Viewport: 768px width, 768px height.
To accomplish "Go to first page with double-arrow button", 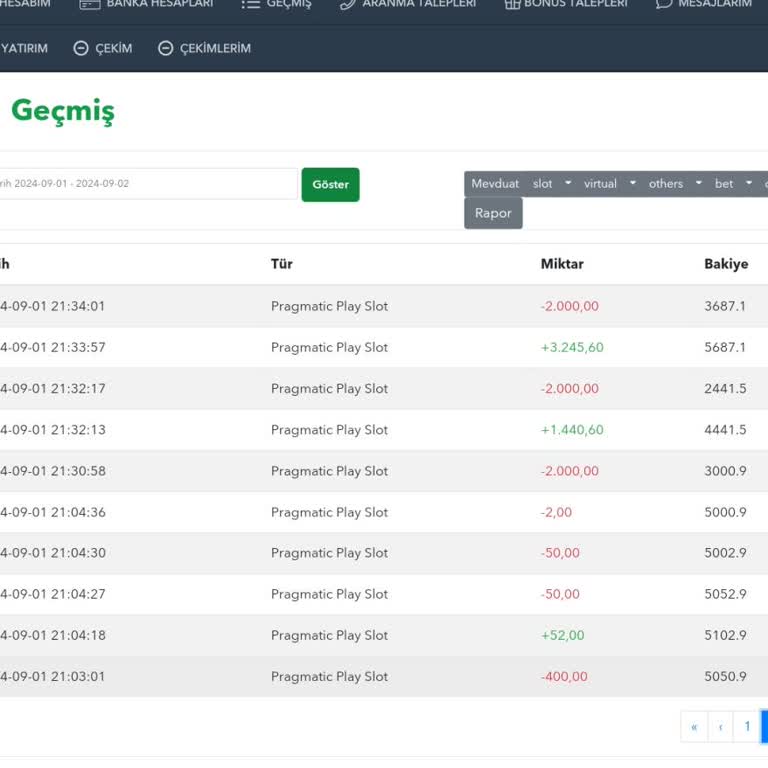I will 694,727.
